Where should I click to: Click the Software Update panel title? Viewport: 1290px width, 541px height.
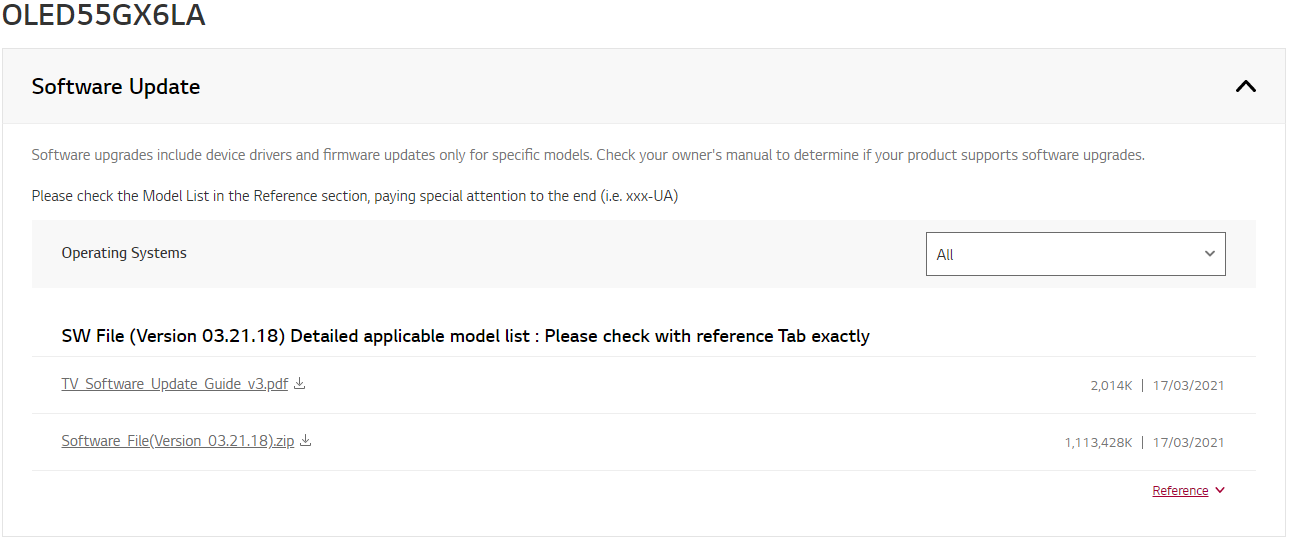pos(116,87)
